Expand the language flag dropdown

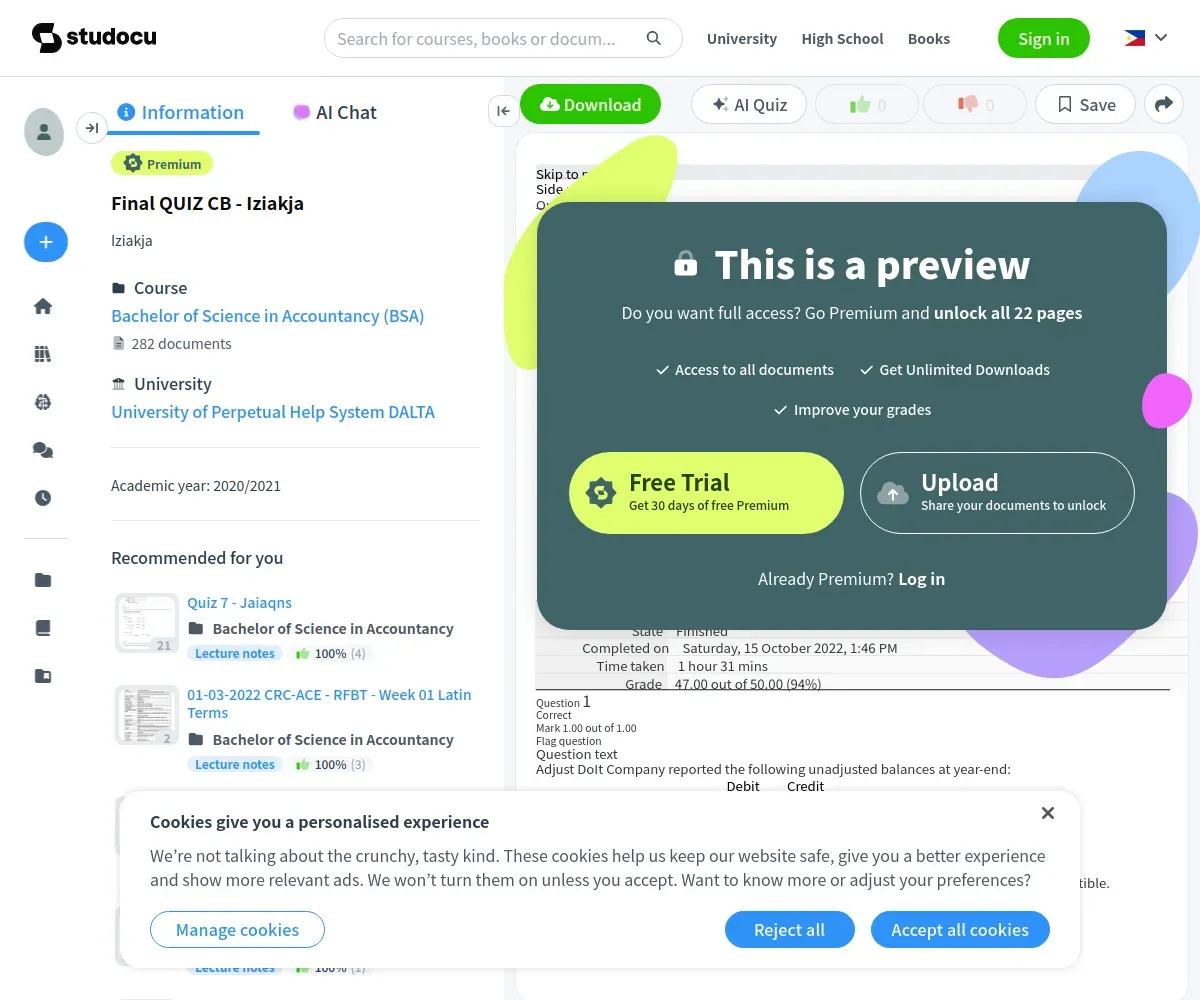(1146, 38)
